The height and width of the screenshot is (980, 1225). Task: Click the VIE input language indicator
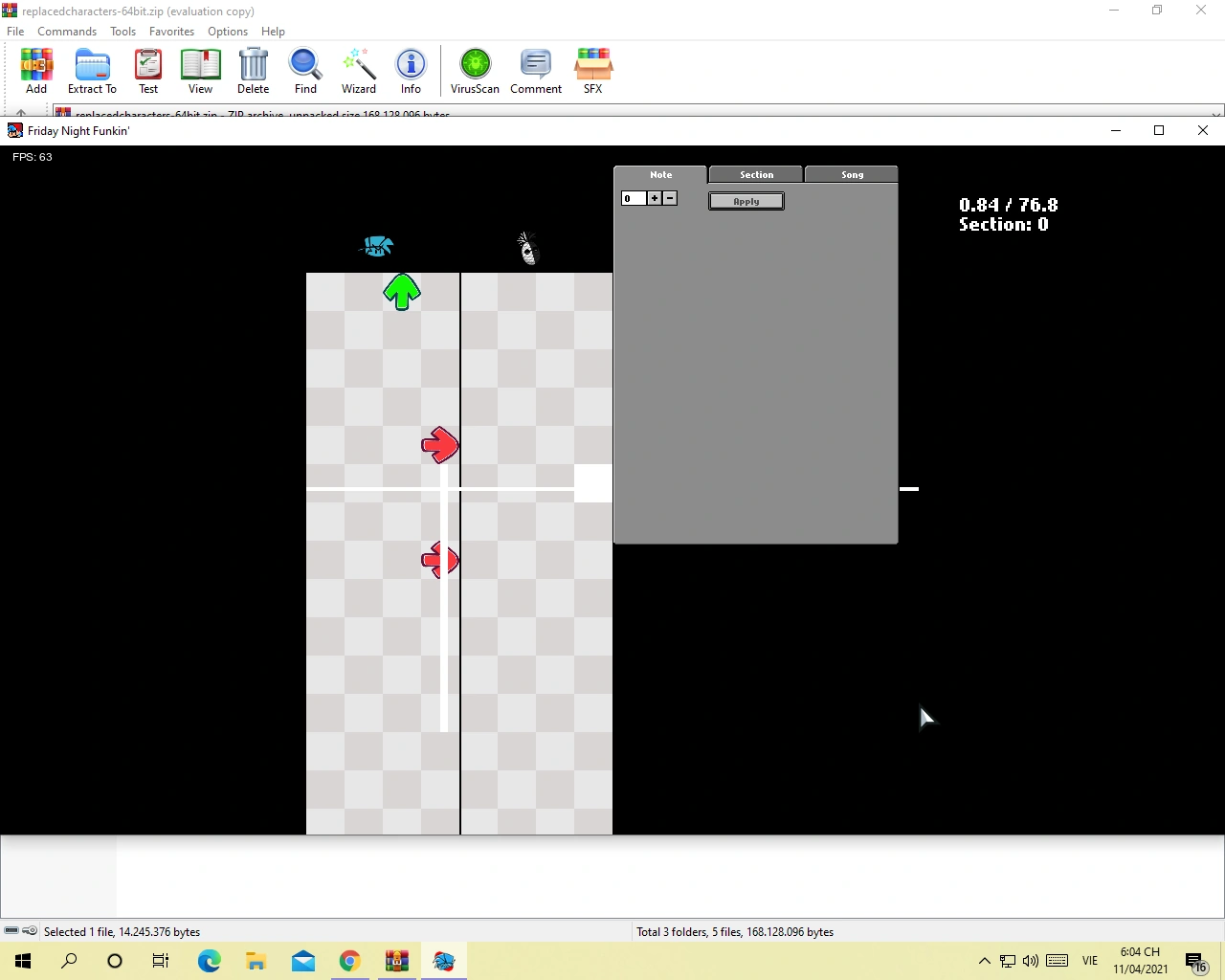pos(1090,961)
